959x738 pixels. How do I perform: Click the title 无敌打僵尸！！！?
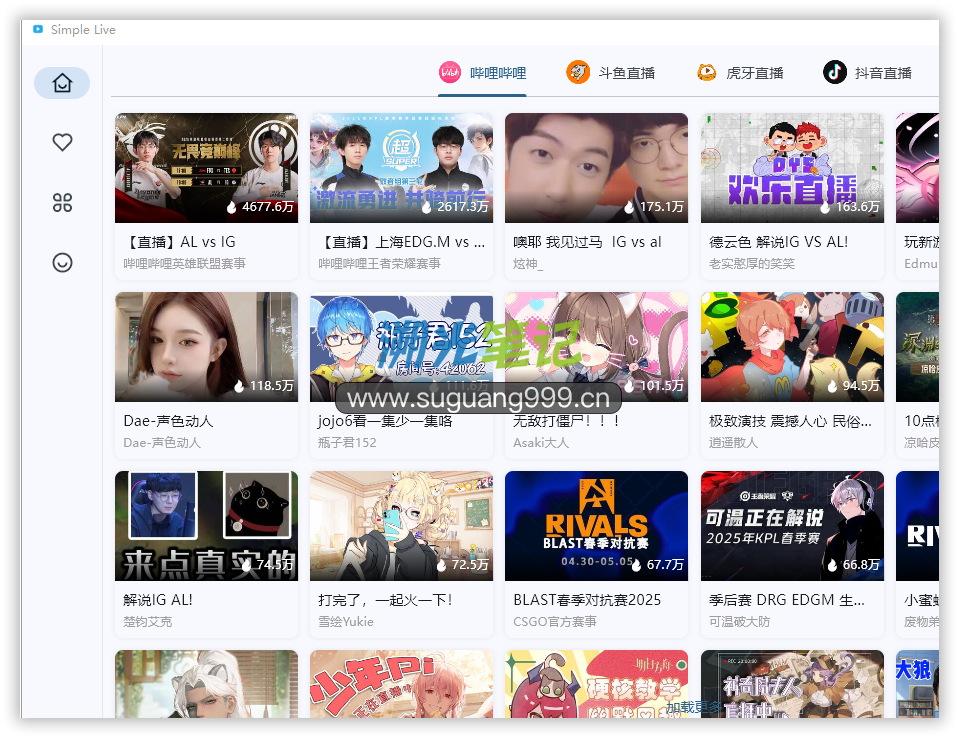coord(566,421)
